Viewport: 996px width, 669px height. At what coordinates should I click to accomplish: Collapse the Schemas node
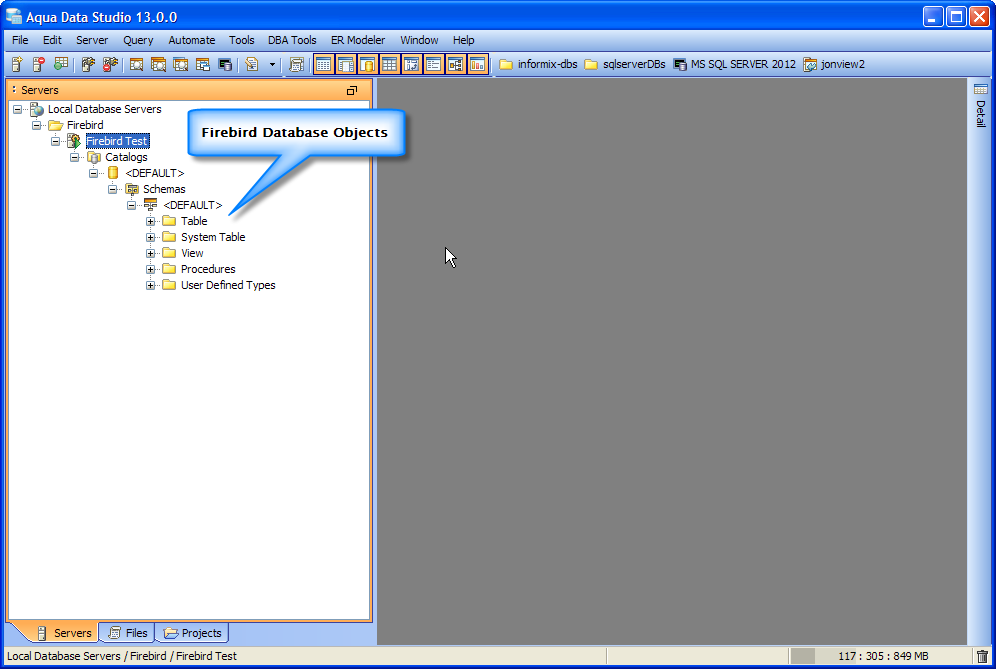click(x=112, y=189)
